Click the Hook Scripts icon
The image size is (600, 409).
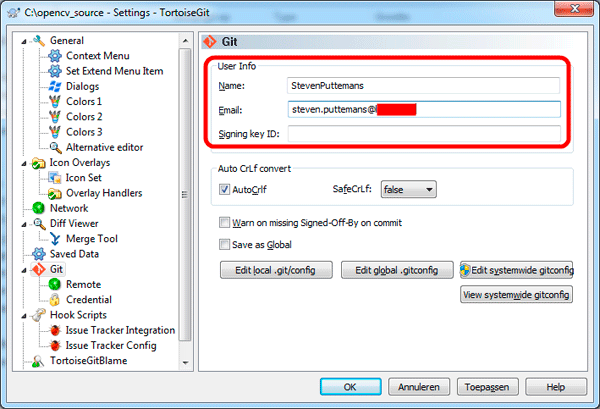[x=38, y=315]
